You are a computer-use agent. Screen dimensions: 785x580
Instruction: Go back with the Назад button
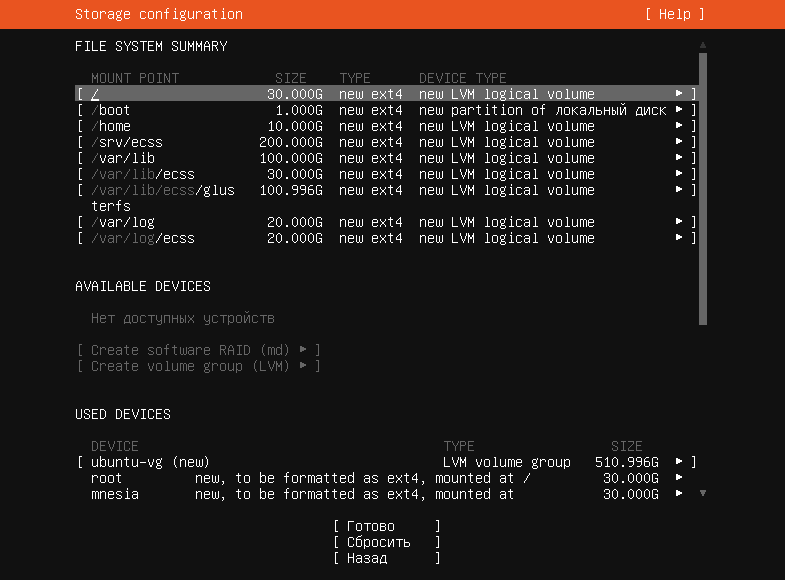[386, 558]
